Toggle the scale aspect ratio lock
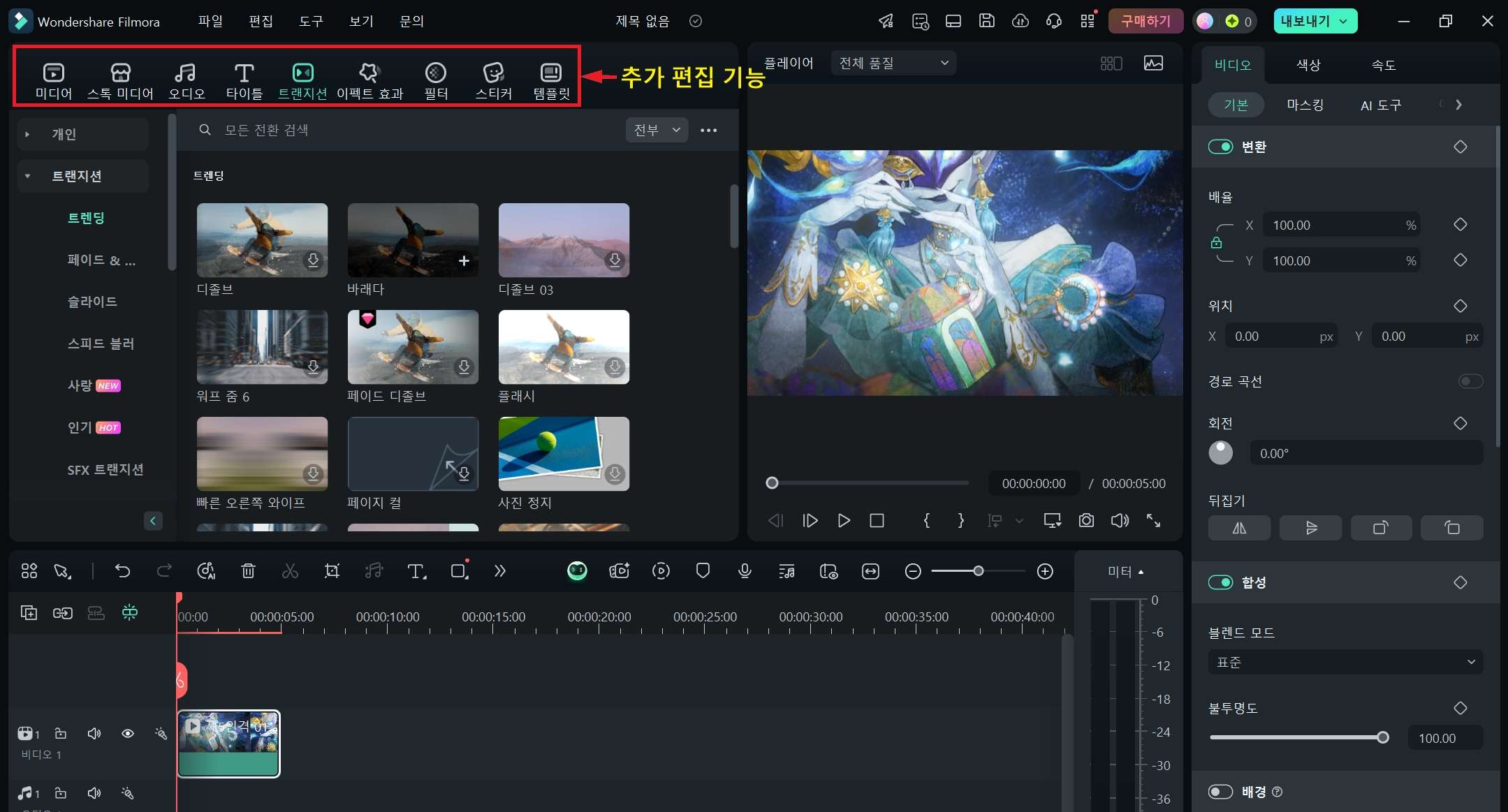1508x812 pixels. coord(1216,243)
